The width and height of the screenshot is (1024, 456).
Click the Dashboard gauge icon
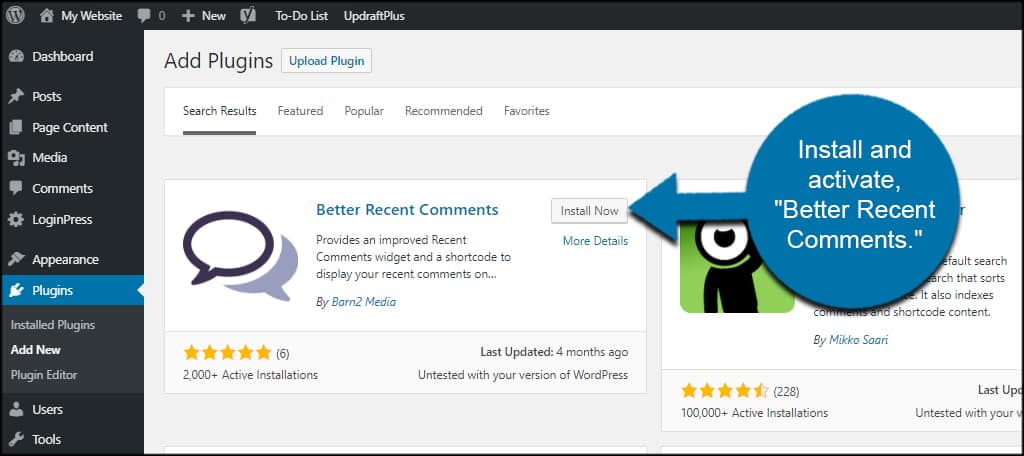[16, 57]
